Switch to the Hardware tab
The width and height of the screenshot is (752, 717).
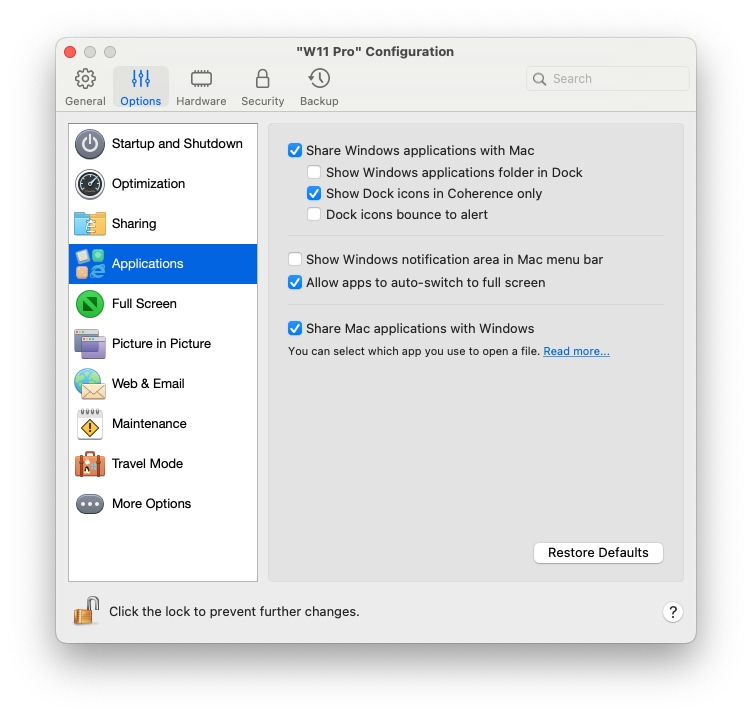[201, 87]
